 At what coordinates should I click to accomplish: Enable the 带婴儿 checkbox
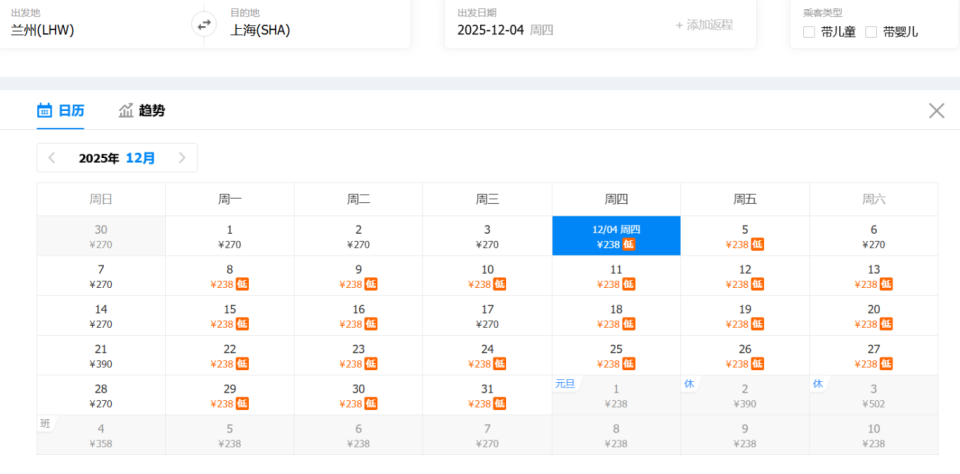pos(871,32)
